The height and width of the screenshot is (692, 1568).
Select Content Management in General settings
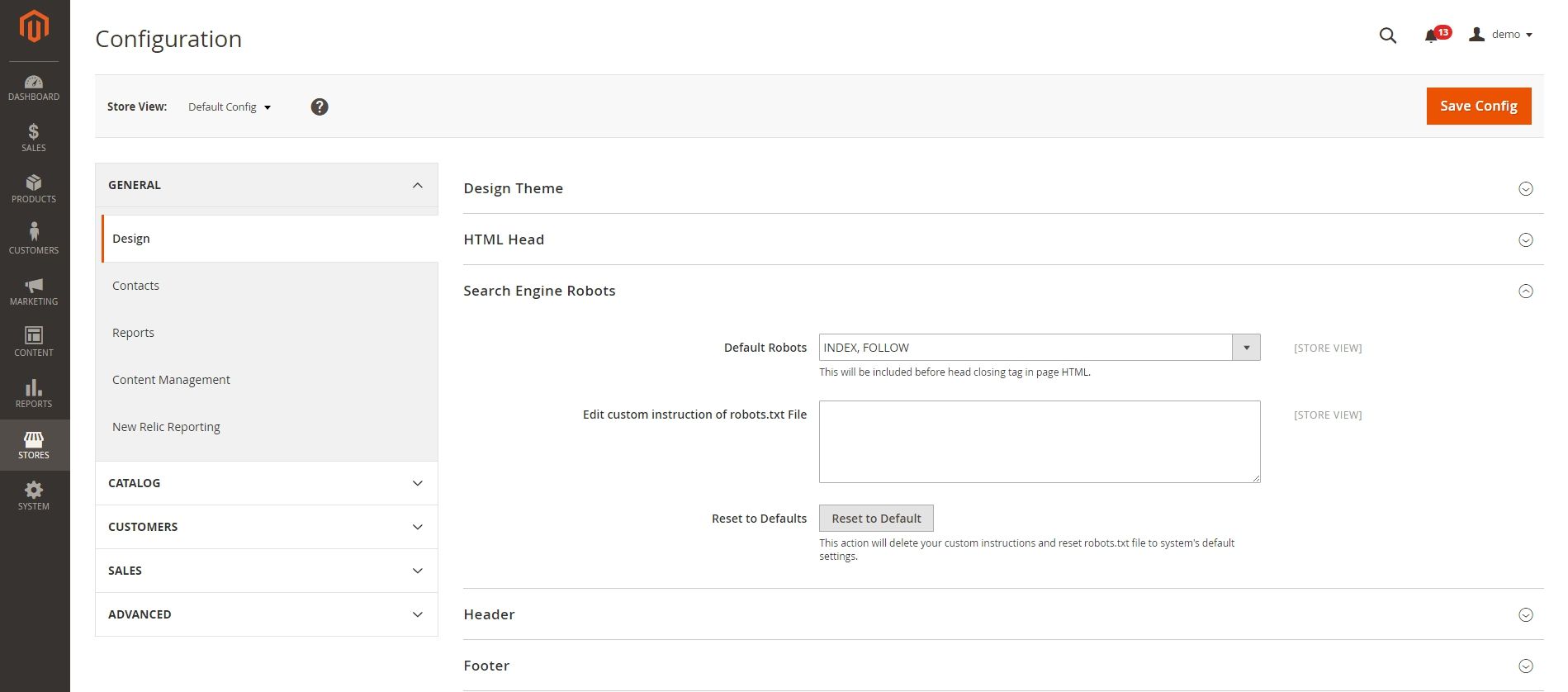(171, 380)
